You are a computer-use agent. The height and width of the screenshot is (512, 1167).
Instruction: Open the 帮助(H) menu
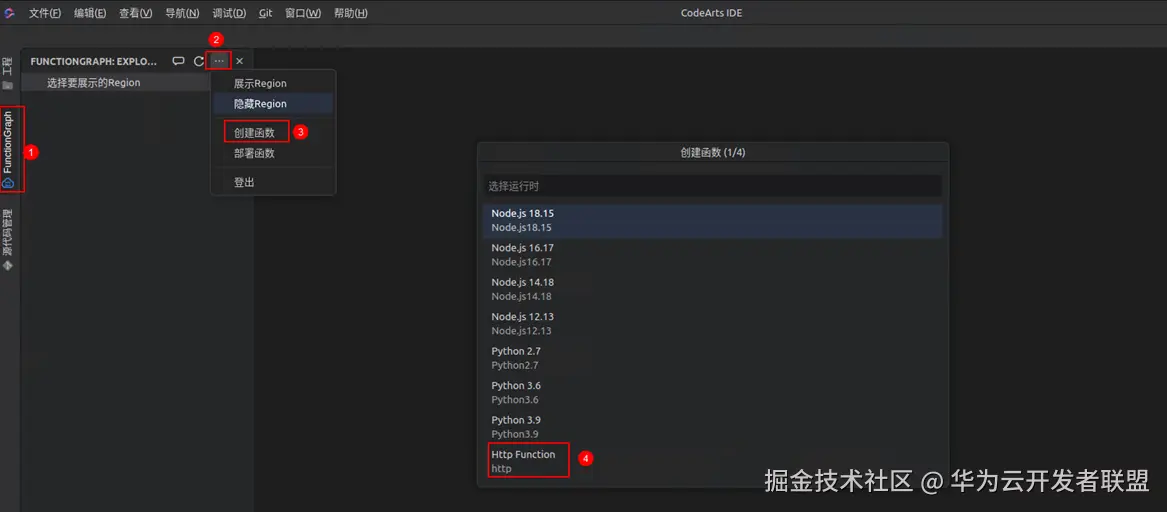(x=351, y=13)
